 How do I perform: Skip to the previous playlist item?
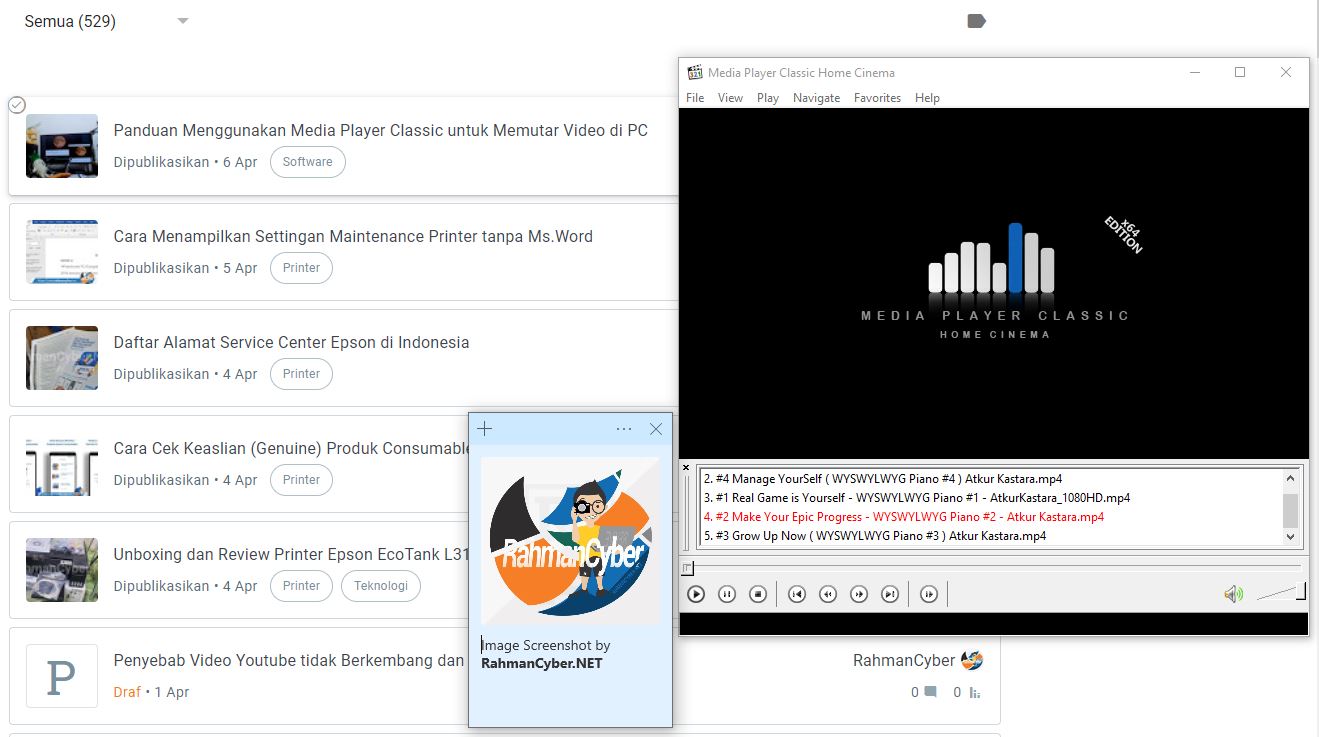tap(797, 594)
